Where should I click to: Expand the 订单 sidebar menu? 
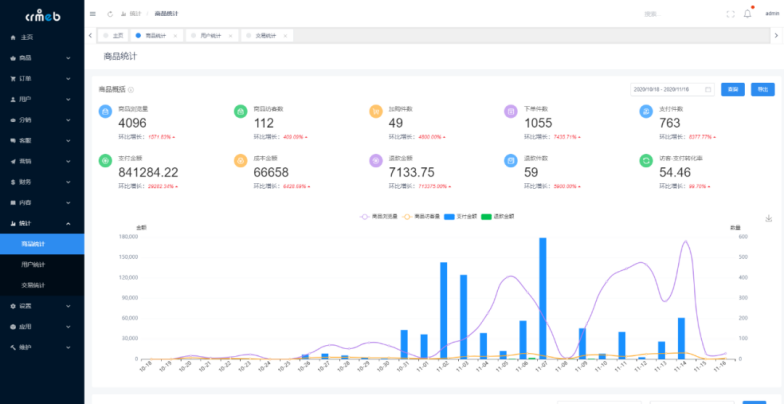(x=42, y=78)
